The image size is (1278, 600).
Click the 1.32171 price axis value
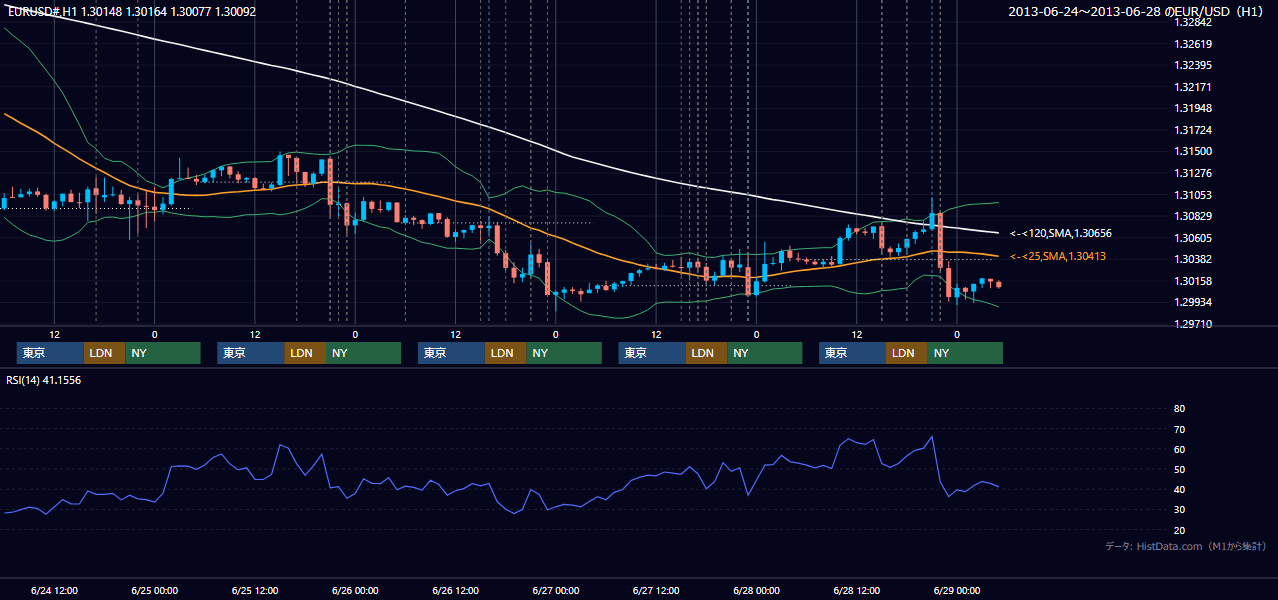(1194, 87)
